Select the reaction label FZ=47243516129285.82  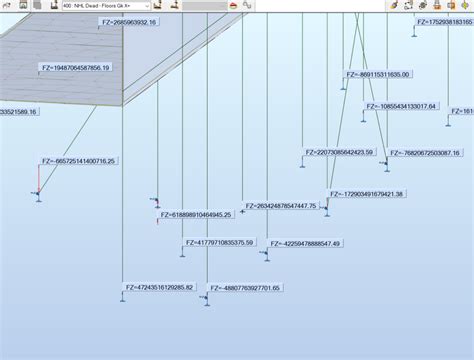tap(159, 287)
